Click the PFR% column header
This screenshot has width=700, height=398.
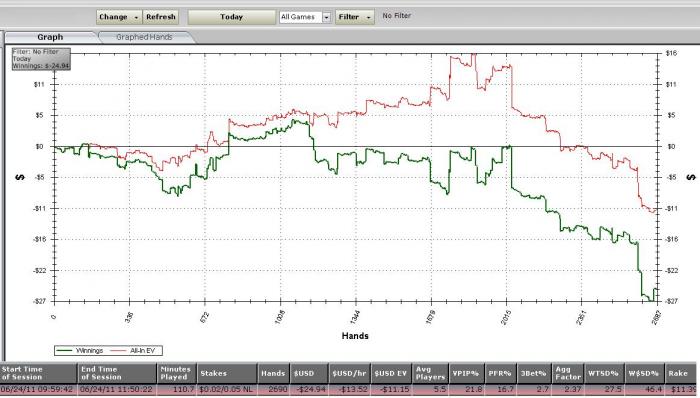500,373
